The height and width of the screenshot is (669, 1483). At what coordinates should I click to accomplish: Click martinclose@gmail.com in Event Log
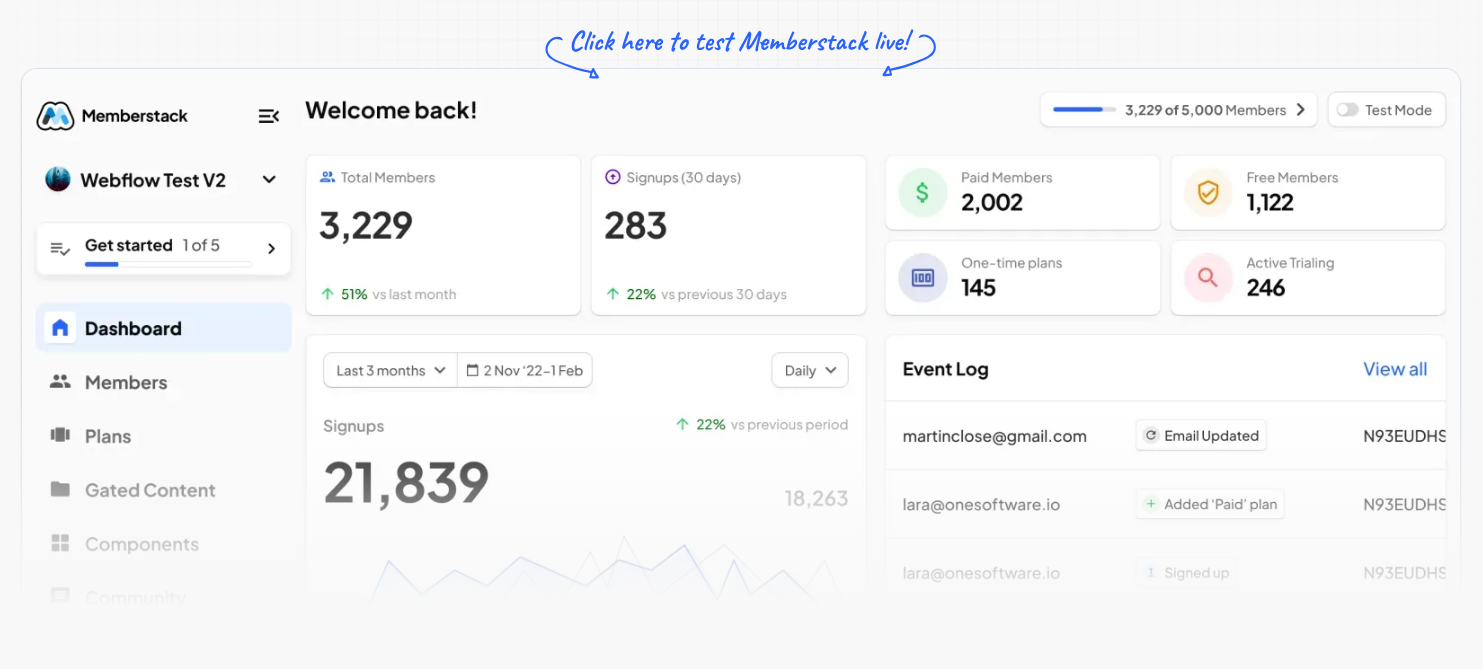(994, 436)
